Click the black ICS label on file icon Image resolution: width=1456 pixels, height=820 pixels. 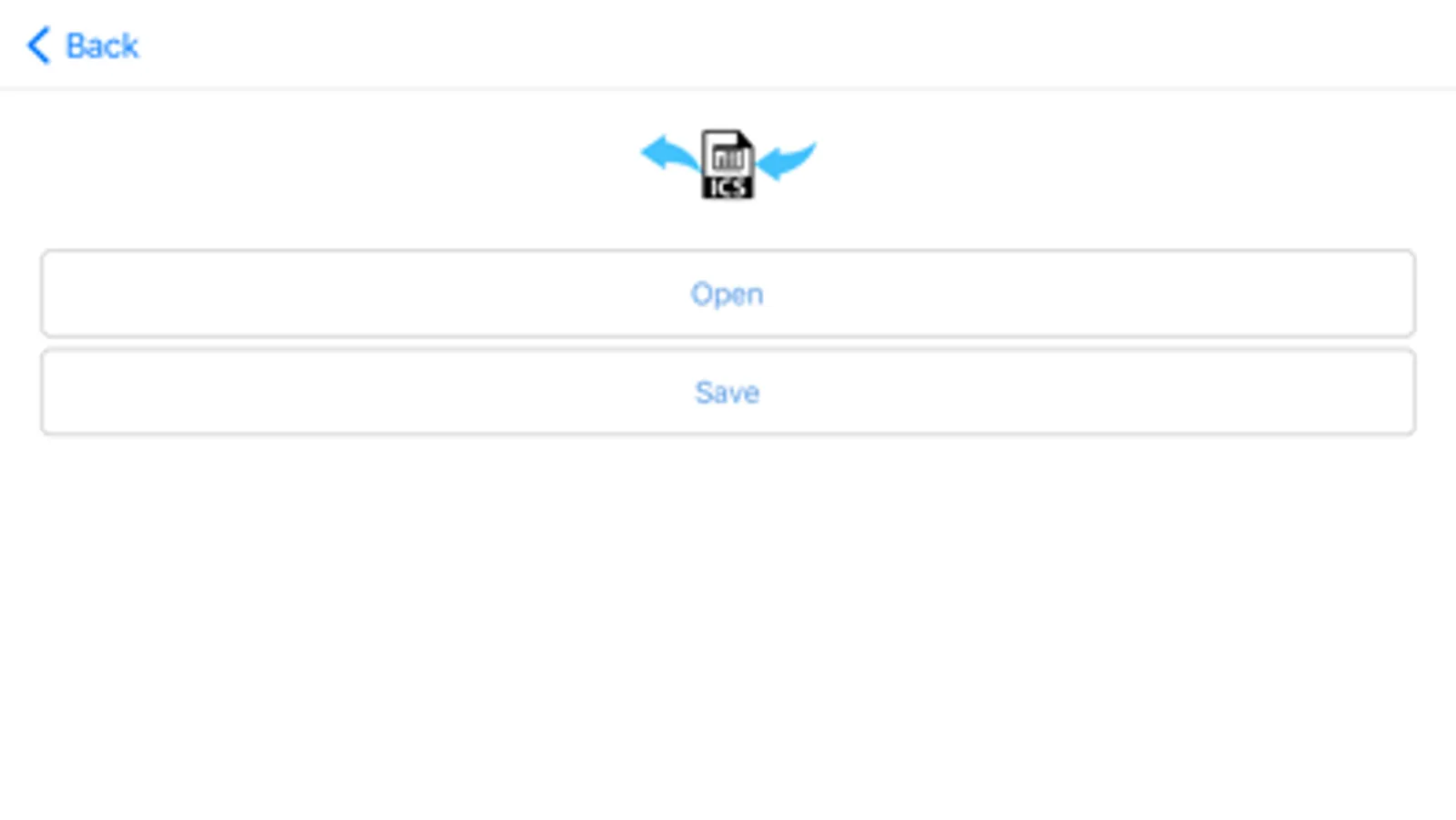point(728,187)
